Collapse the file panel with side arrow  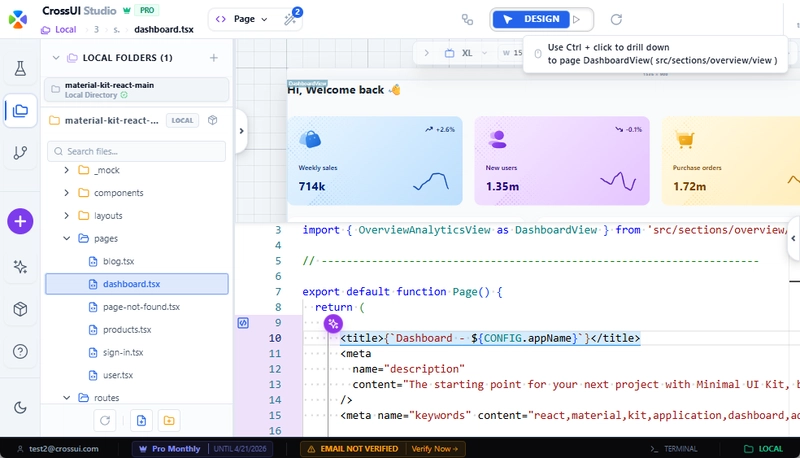coord(241,131)
